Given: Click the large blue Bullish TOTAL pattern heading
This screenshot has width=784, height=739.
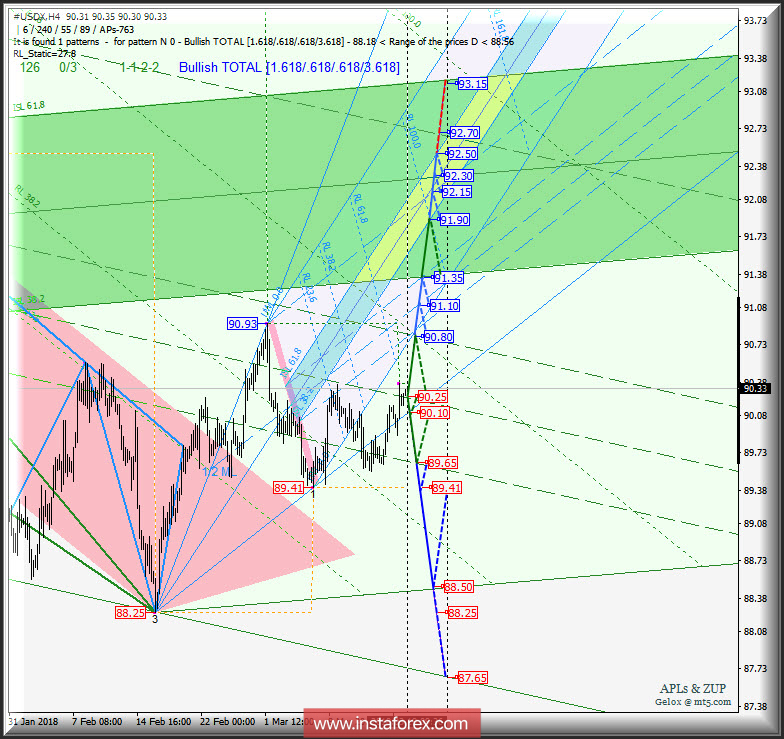Looking at the screenshot, I should coord(290,67).
